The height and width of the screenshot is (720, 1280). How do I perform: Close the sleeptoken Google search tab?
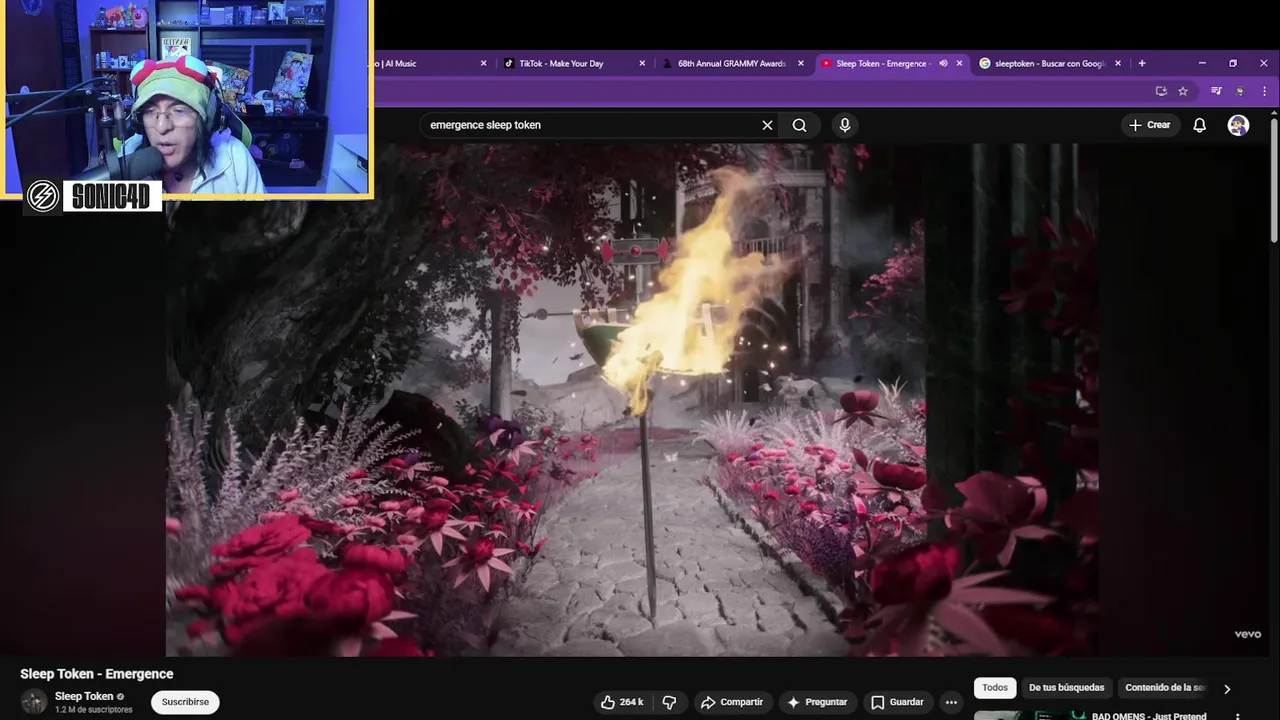coord(1118,63)
